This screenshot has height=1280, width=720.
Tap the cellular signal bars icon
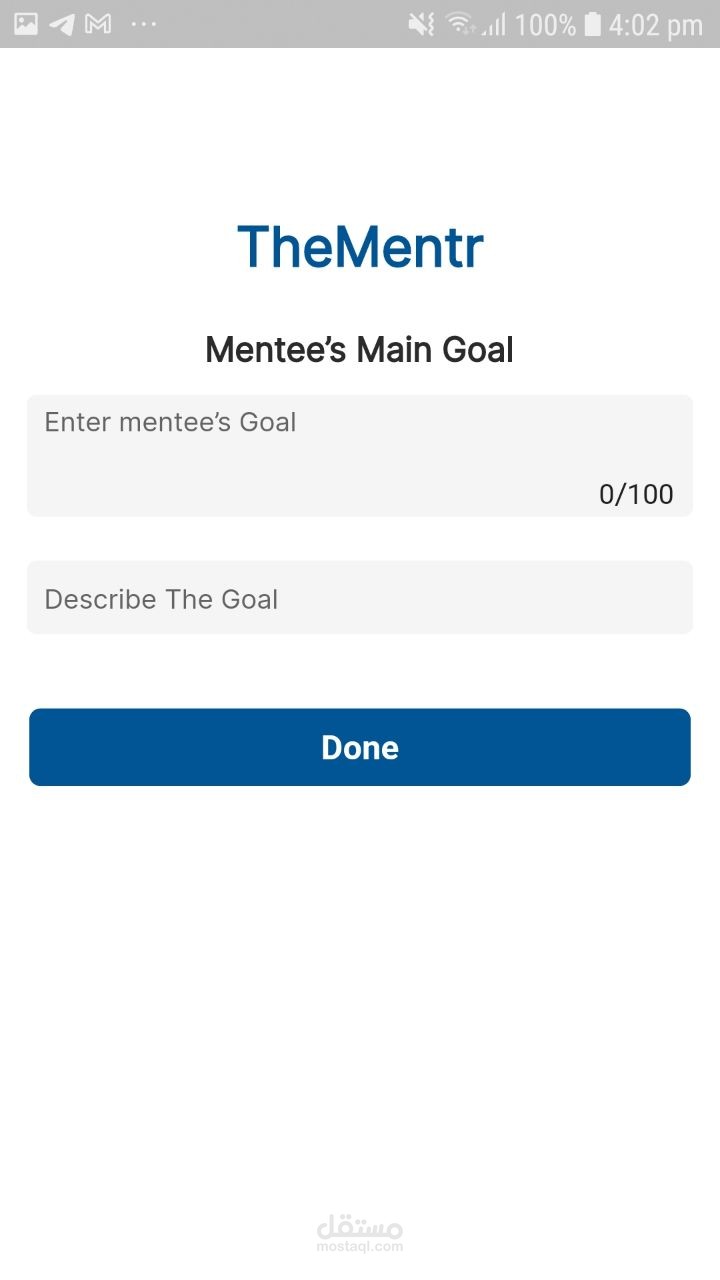[x=493, y=24]
